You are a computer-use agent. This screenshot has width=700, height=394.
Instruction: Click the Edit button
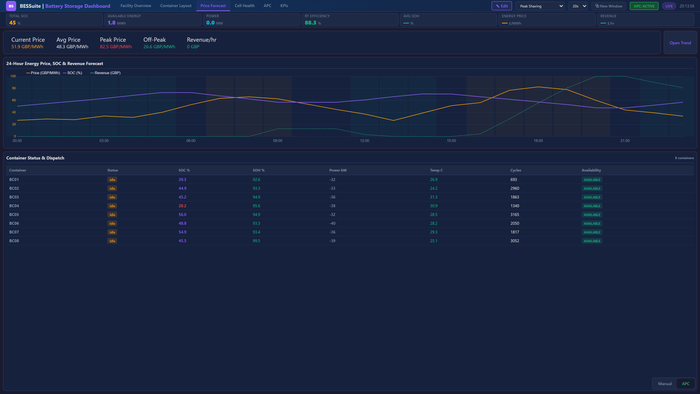tap(501, 6)
